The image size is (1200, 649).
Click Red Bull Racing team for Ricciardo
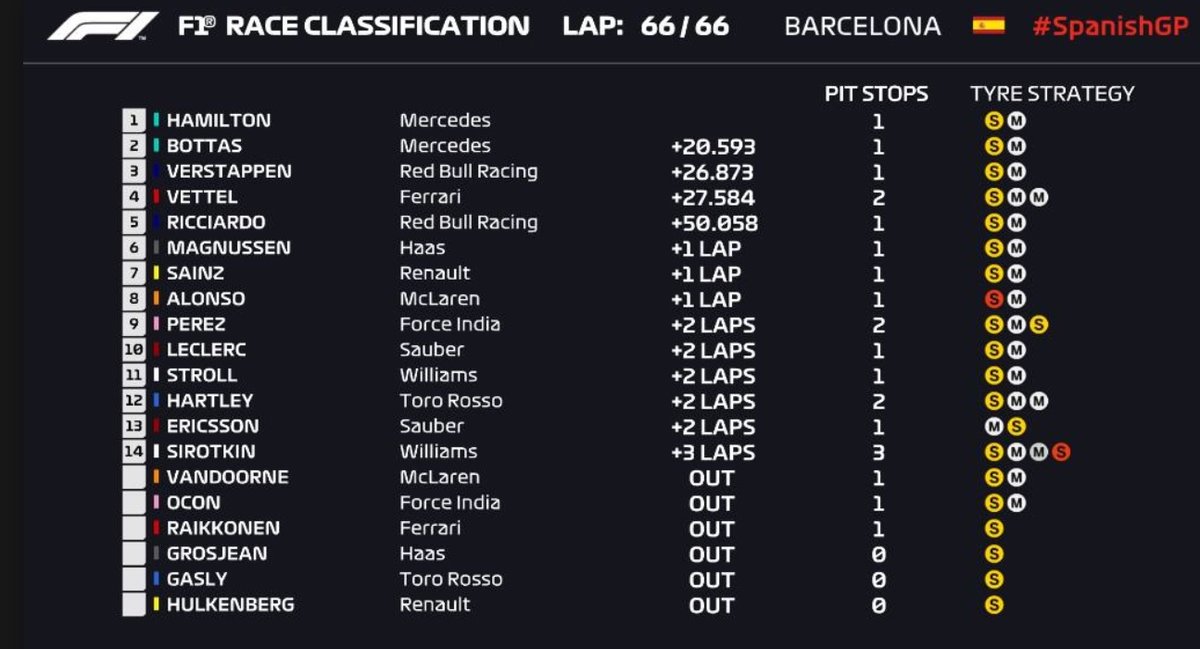click(468, 223)
